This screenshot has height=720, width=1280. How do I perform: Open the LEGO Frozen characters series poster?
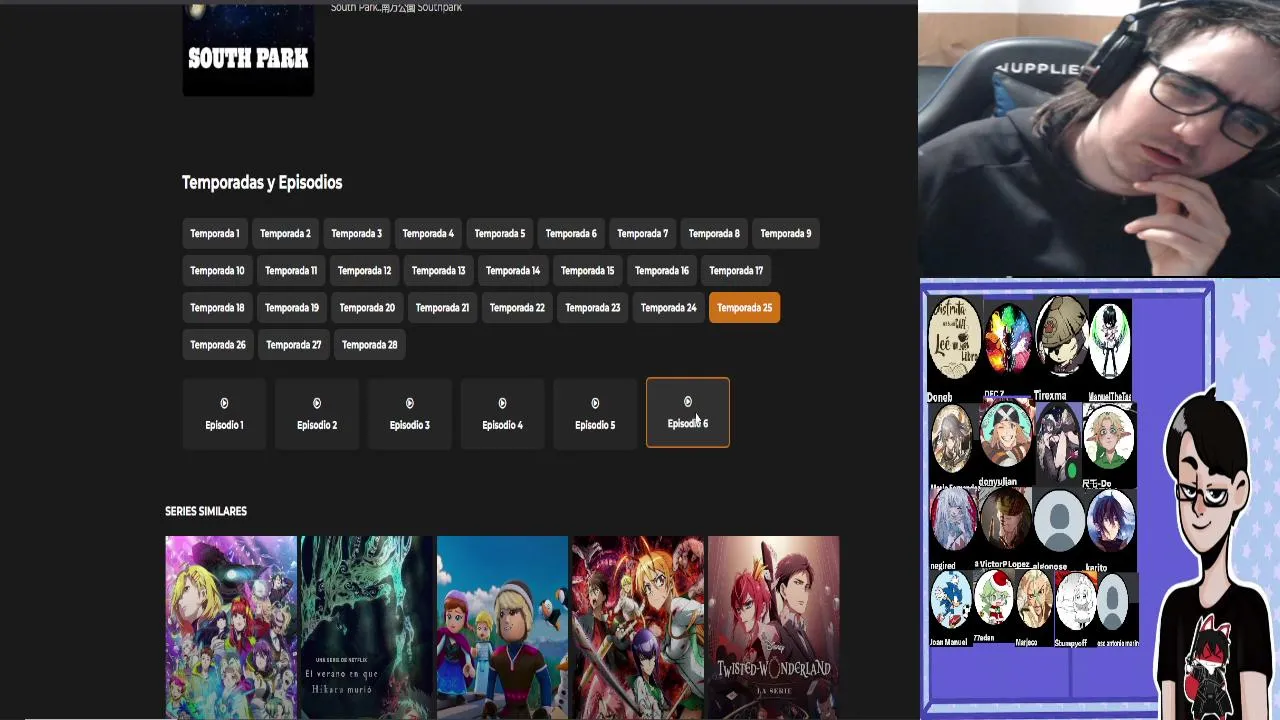click(502, 628)
